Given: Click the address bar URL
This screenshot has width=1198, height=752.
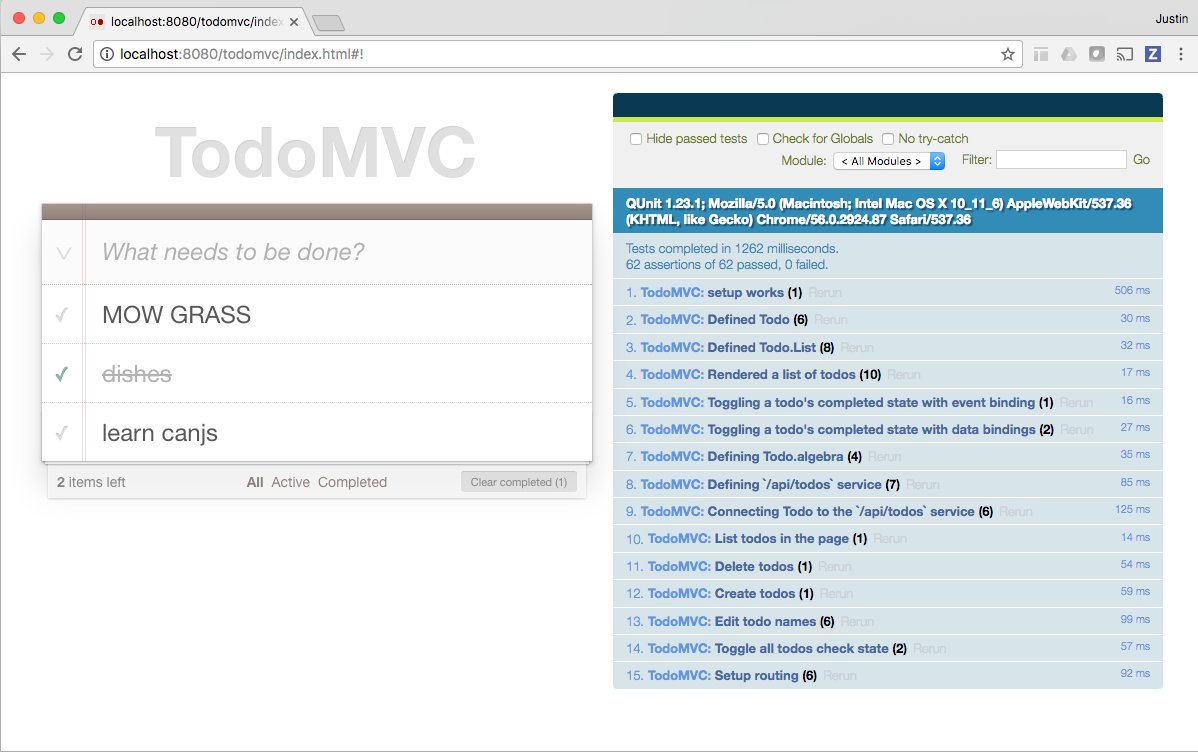Looking at the screenshot, I should [x=241, y=54].
